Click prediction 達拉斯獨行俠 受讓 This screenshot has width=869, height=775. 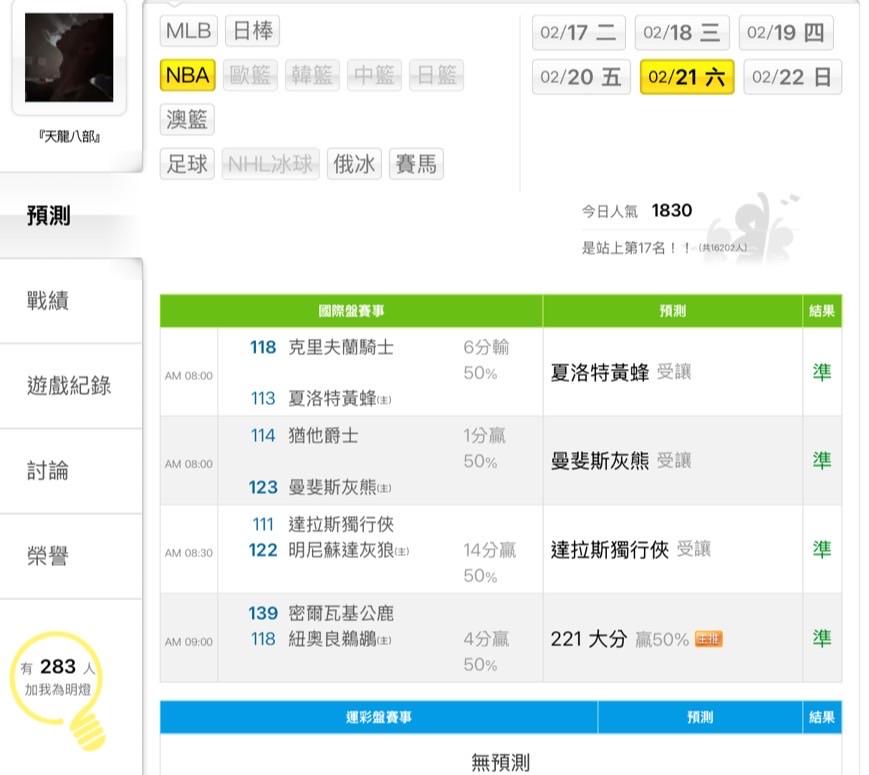point(631,549)
